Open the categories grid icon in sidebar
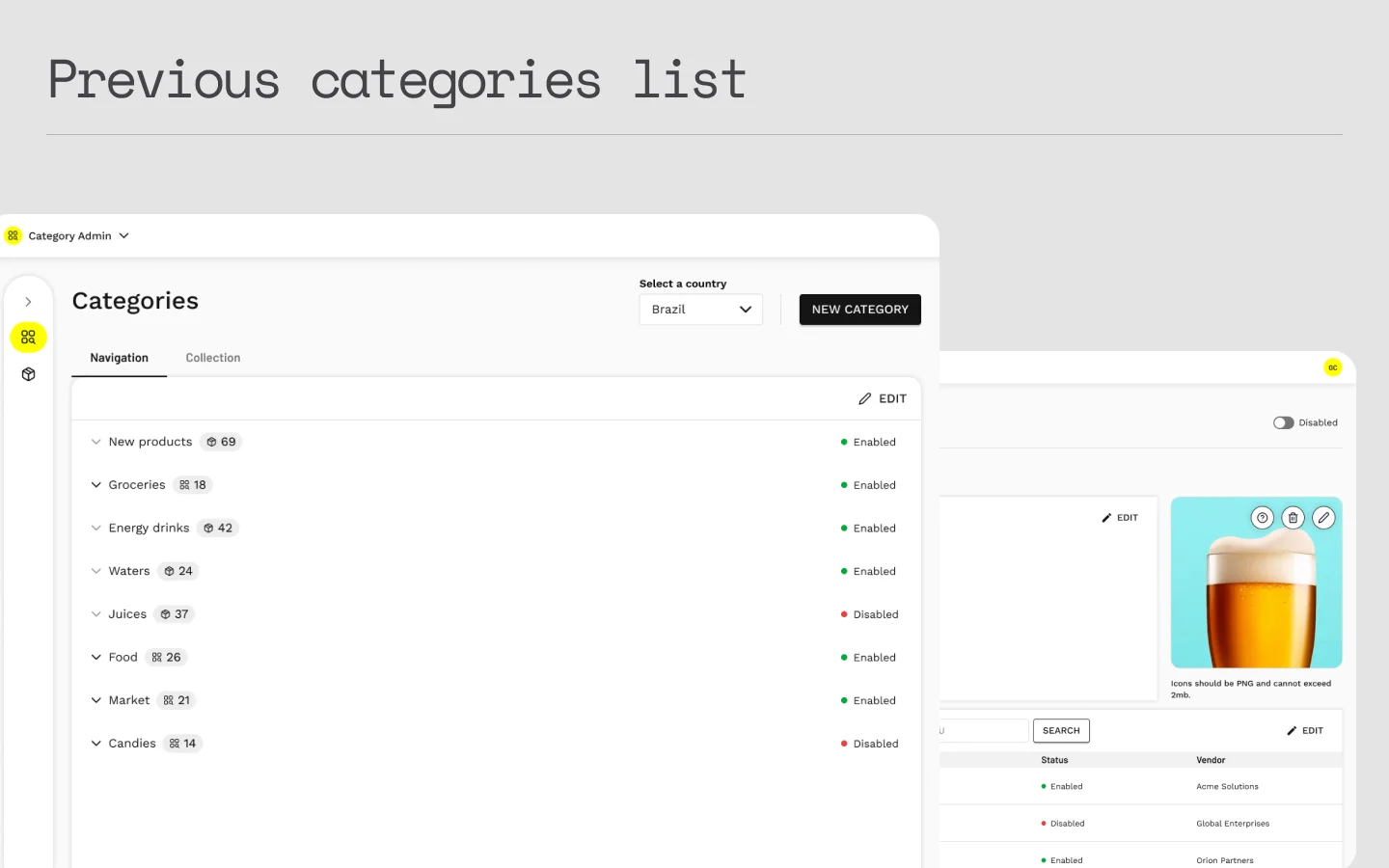 [28, 338]
